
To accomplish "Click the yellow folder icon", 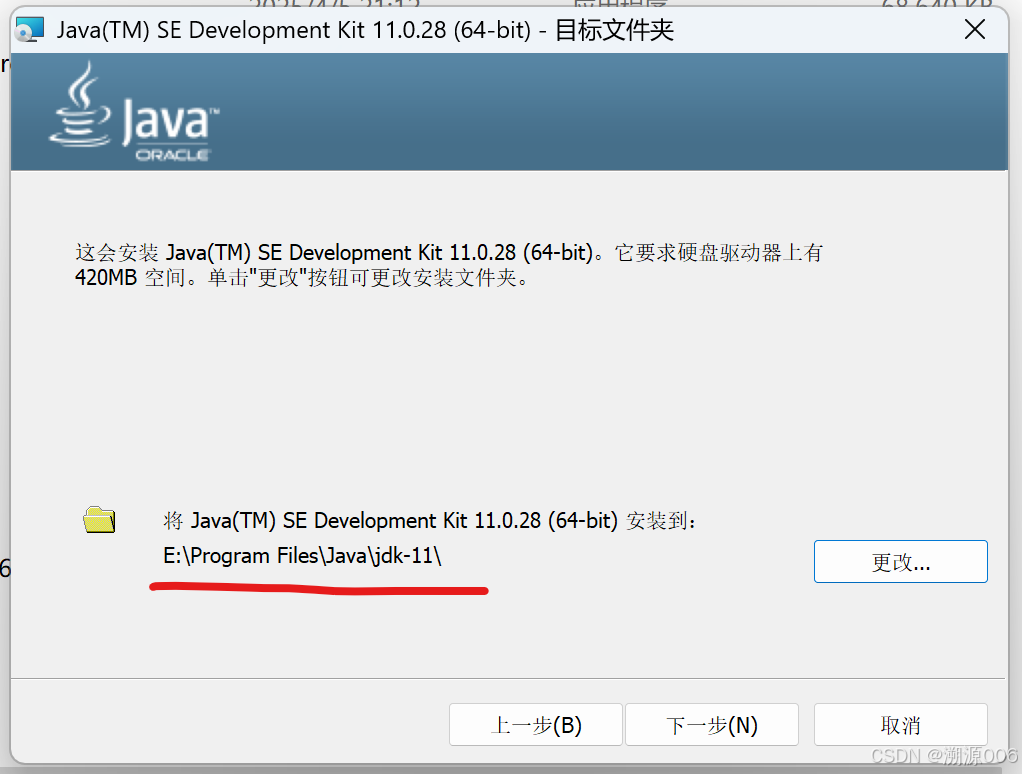I will point(99,520).
